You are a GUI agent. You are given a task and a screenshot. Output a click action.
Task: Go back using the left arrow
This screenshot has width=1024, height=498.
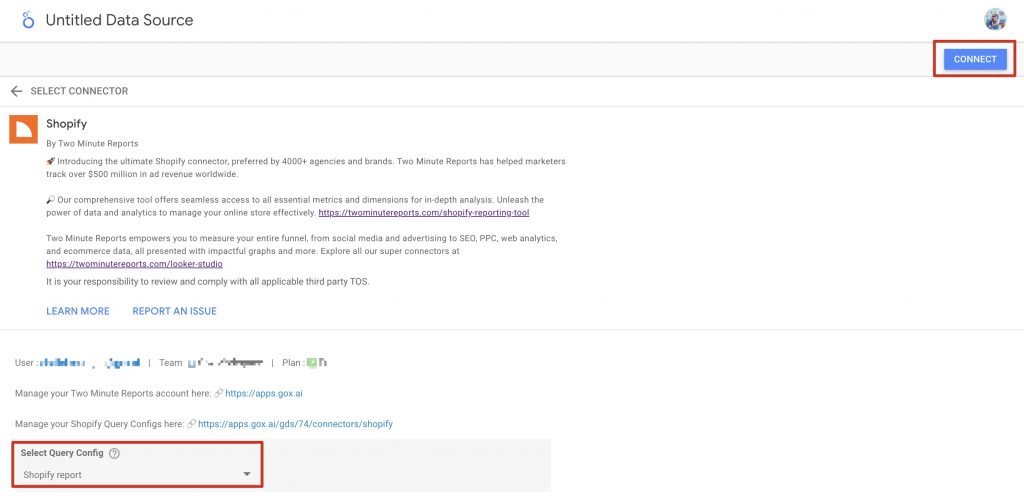tap(16, 91)
